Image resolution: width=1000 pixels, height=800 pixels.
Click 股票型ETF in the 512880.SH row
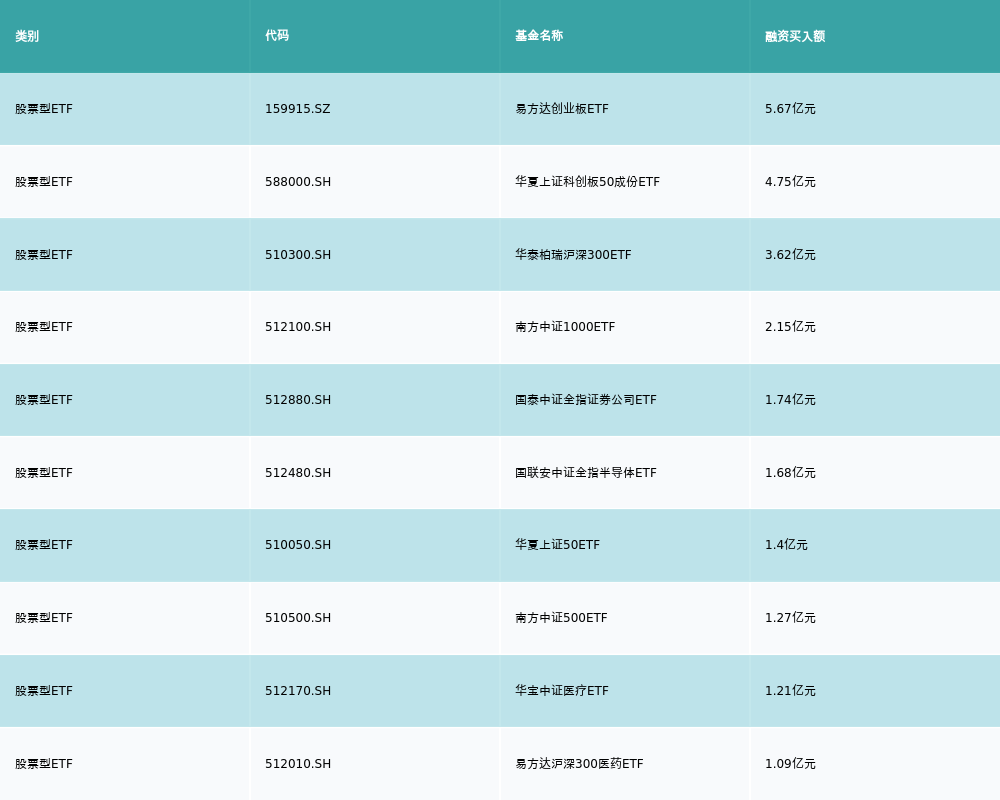click(44, 400)
